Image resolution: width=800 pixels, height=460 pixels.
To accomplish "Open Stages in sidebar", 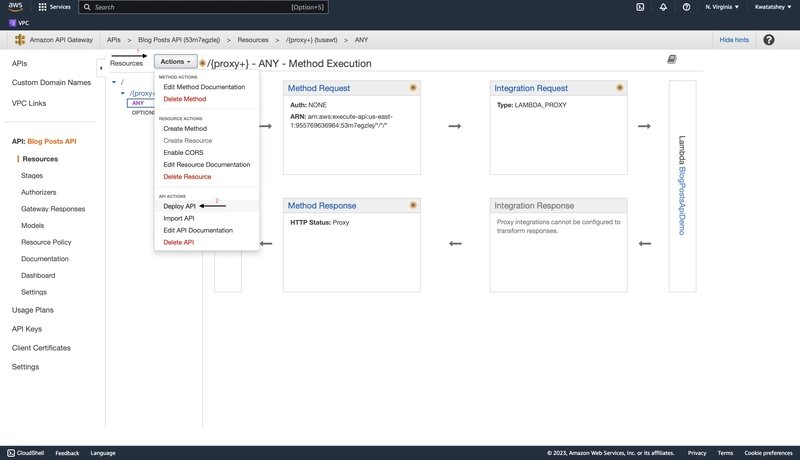I will (32, 175).
